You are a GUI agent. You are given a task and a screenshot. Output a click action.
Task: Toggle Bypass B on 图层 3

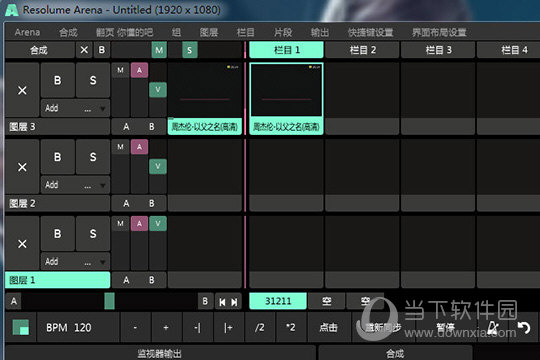[58, 80]
